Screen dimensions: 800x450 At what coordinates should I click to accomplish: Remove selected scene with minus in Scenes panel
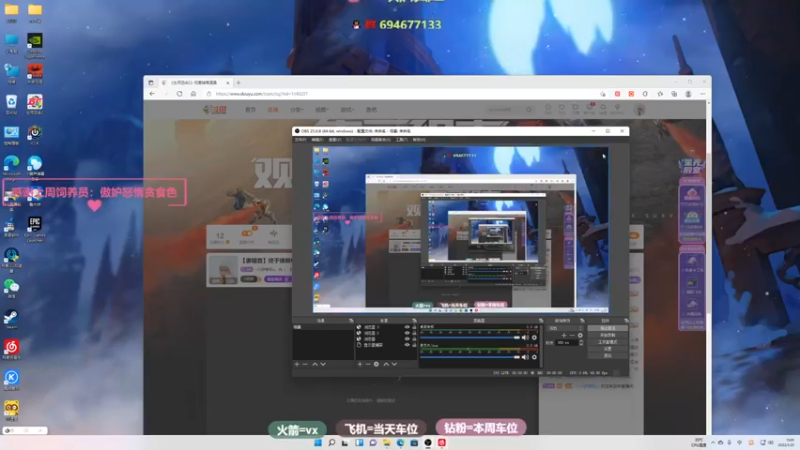pos(305,364)
